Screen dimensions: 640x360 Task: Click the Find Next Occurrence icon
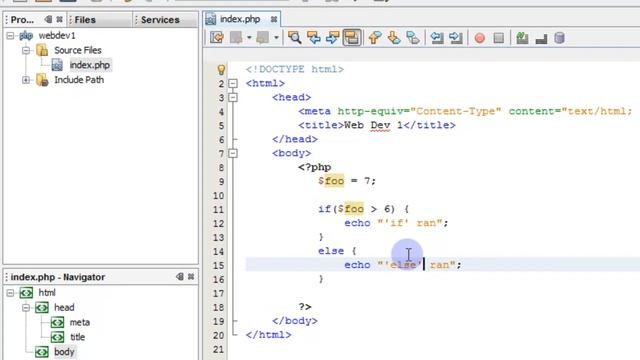[x=333, y=38]
